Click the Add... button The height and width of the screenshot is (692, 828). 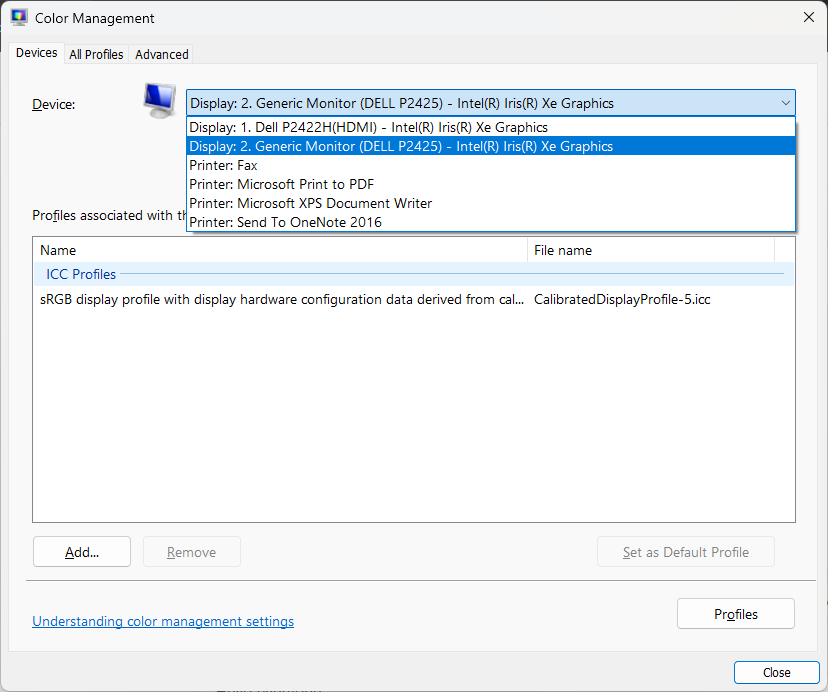pyautogui.click(x=82, y=552)
